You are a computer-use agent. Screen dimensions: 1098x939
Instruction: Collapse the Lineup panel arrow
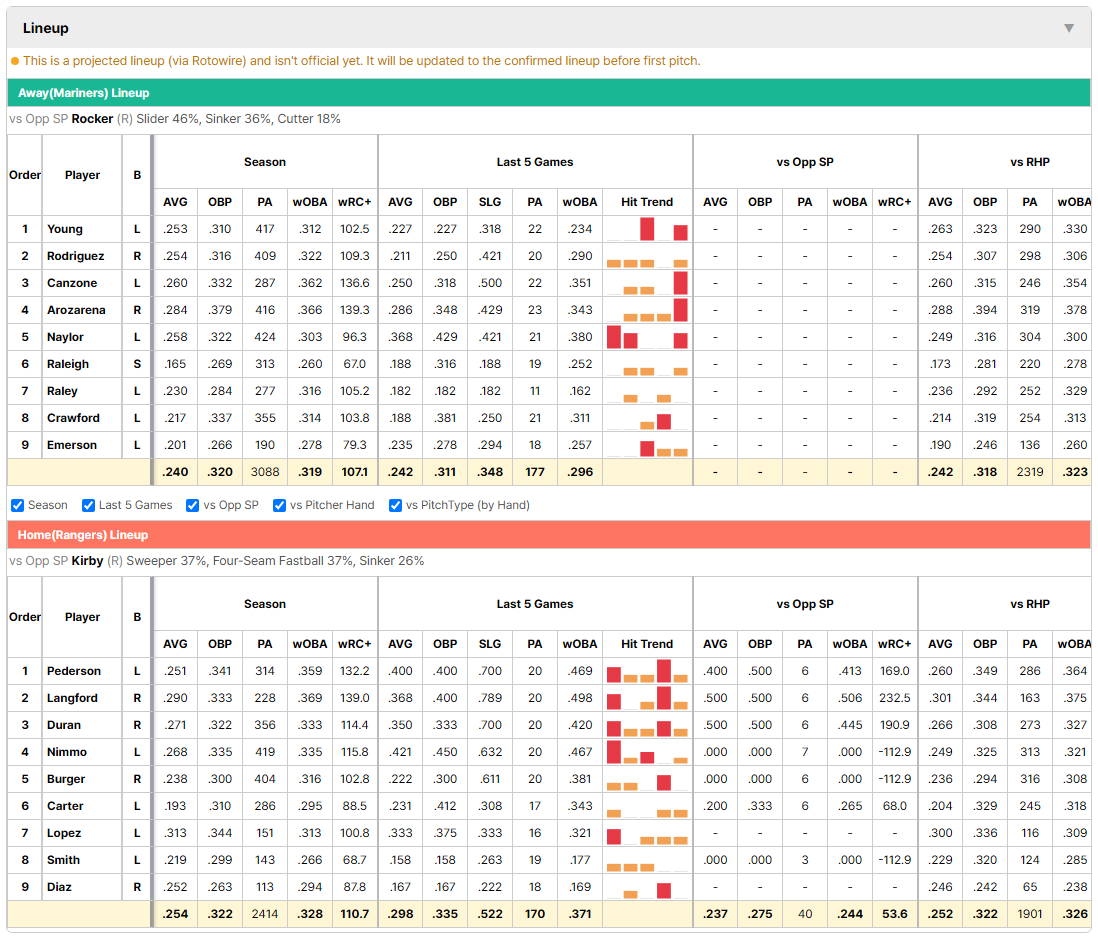pos(1069,28)
